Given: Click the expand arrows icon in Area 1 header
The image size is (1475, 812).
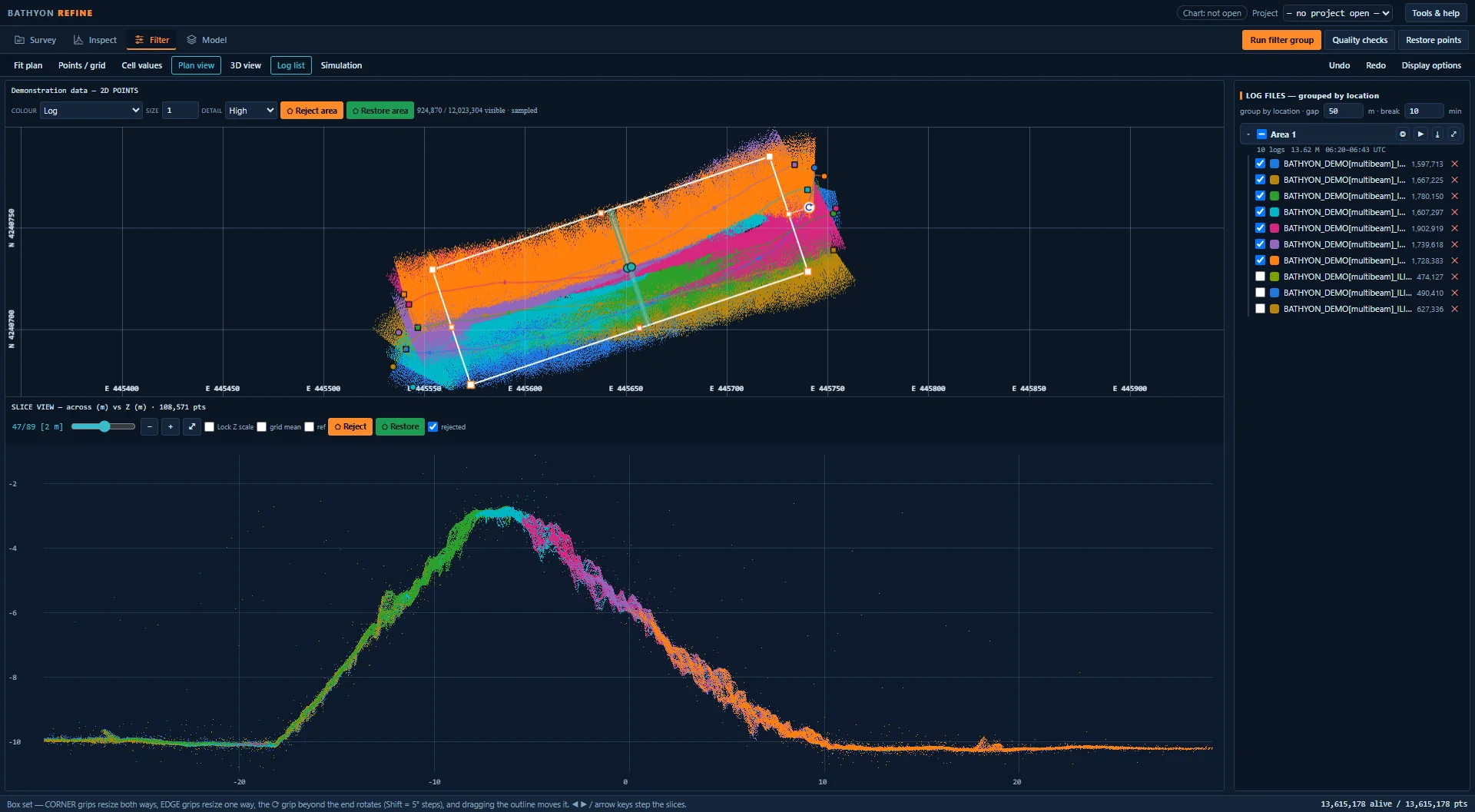Looking at the screenshot, I should pos(1453,134).
